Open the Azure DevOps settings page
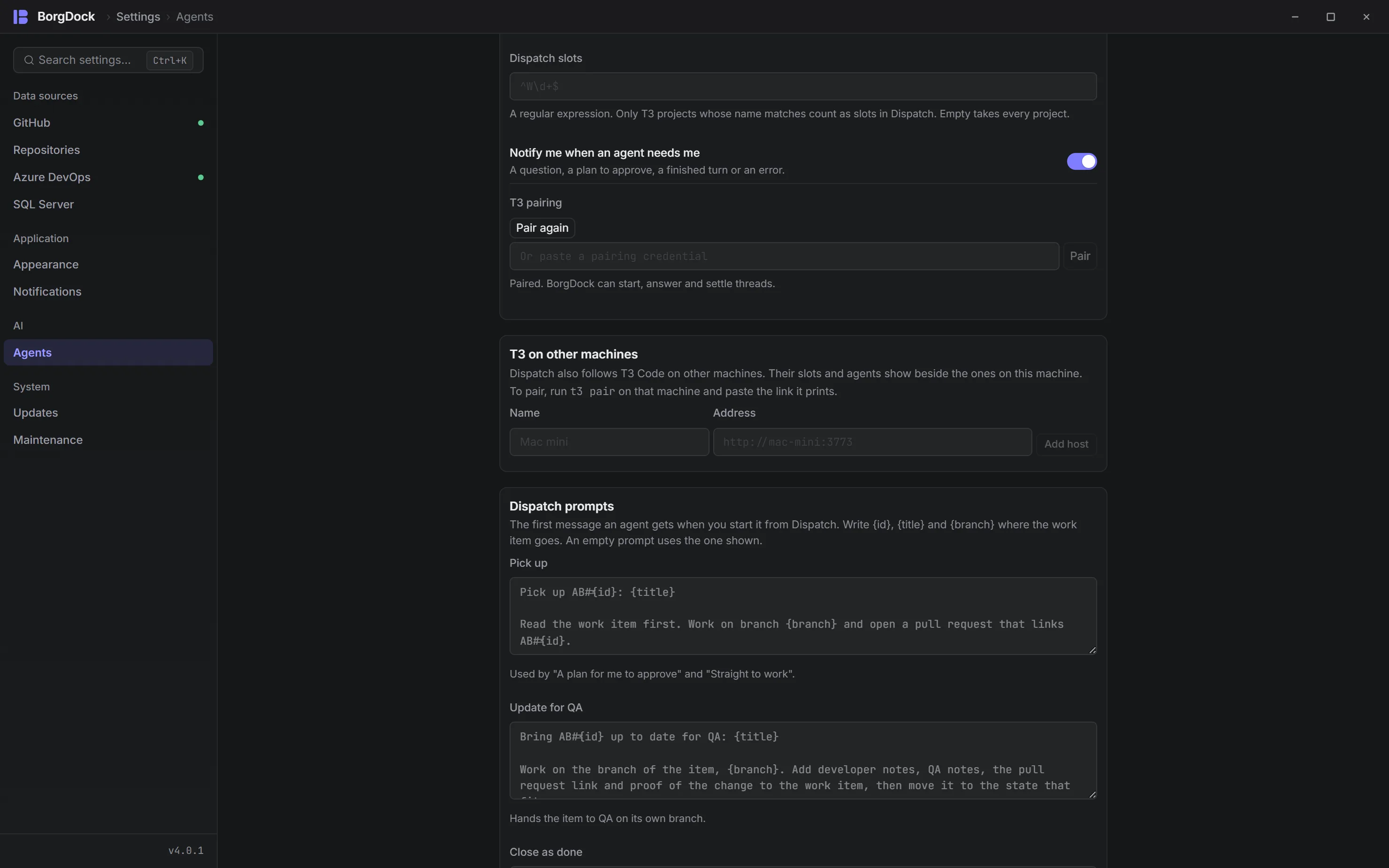Screen dimensions: 1389x868 108,177
